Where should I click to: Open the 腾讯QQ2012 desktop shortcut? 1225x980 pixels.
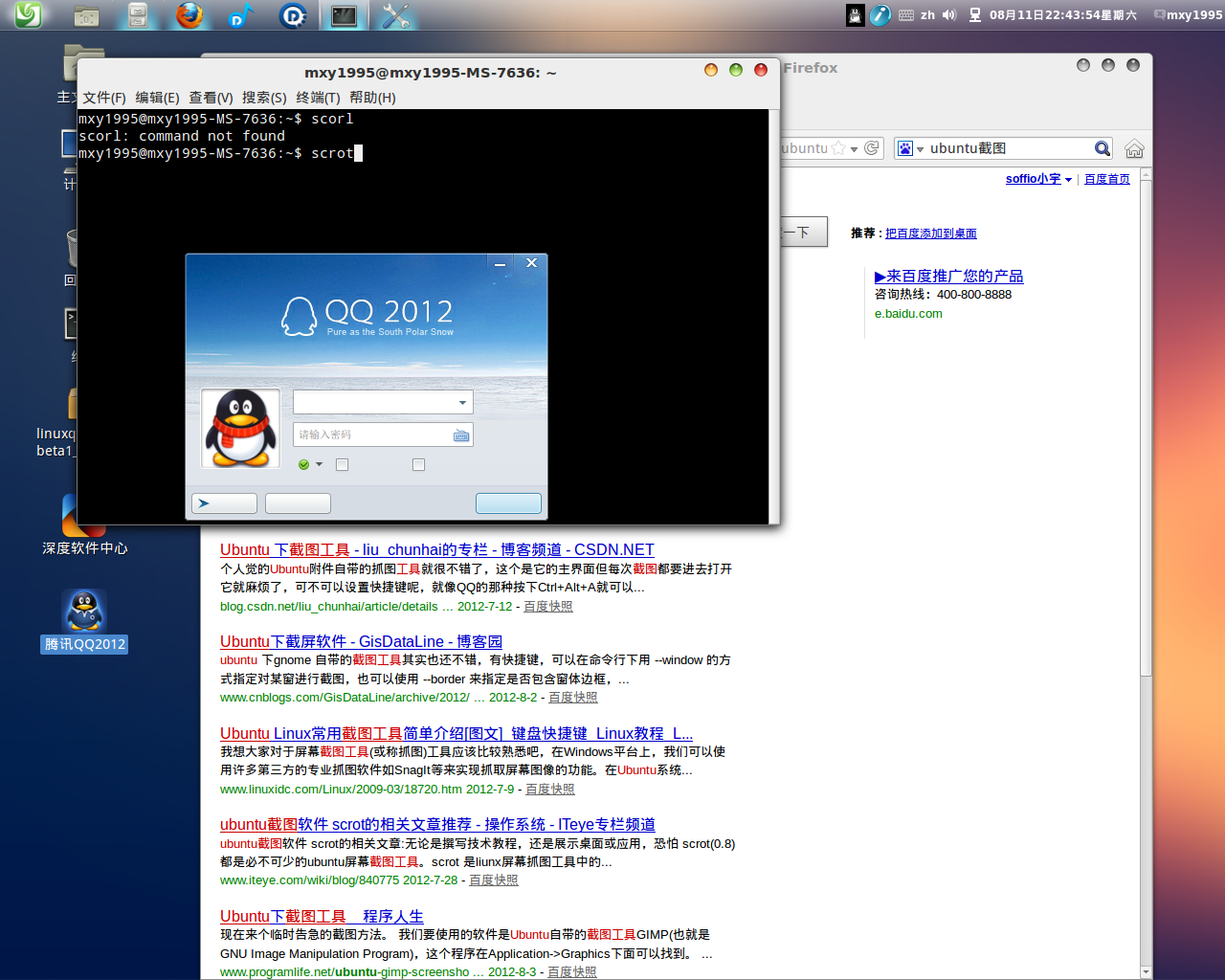(x=84, y=621)
